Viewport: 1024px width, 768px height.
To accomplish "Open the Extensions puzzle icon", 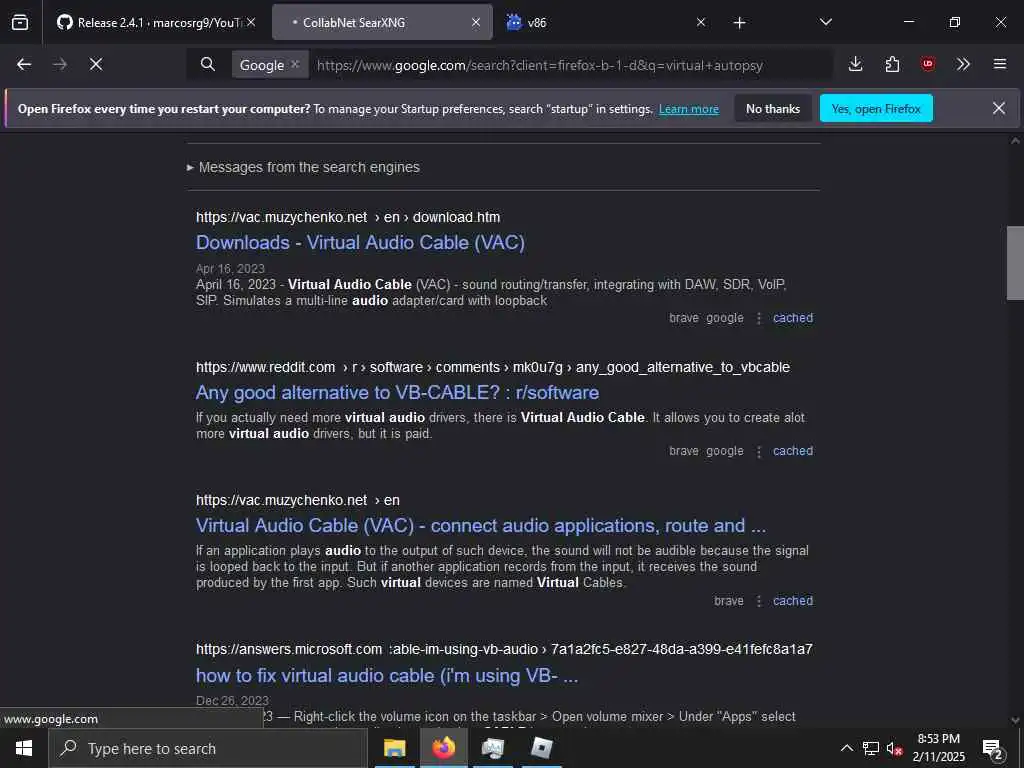I will pos(892,64).
